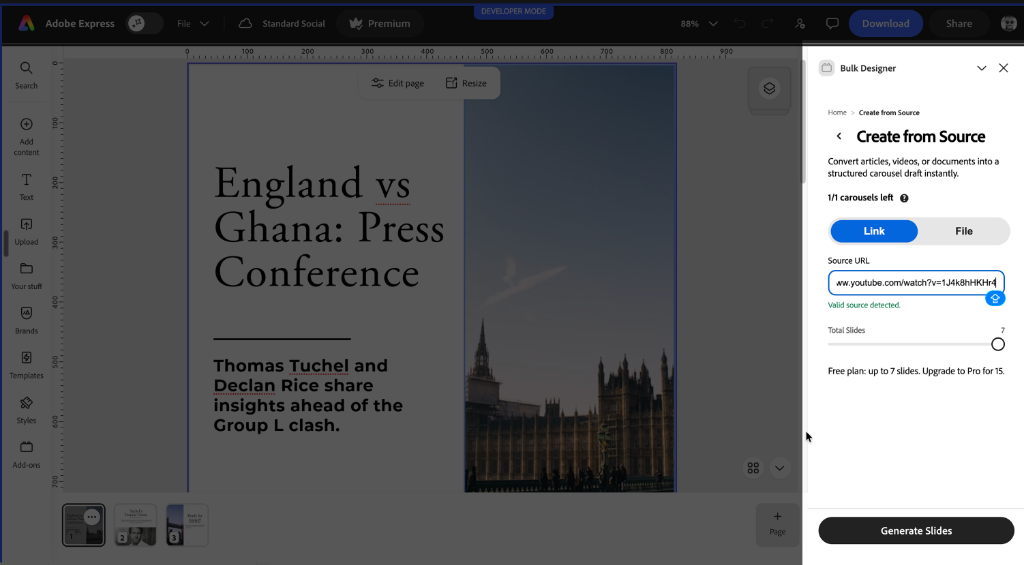Click the carousels left help icon
This screenshot has width=1024, height=565.
point(904,198)
